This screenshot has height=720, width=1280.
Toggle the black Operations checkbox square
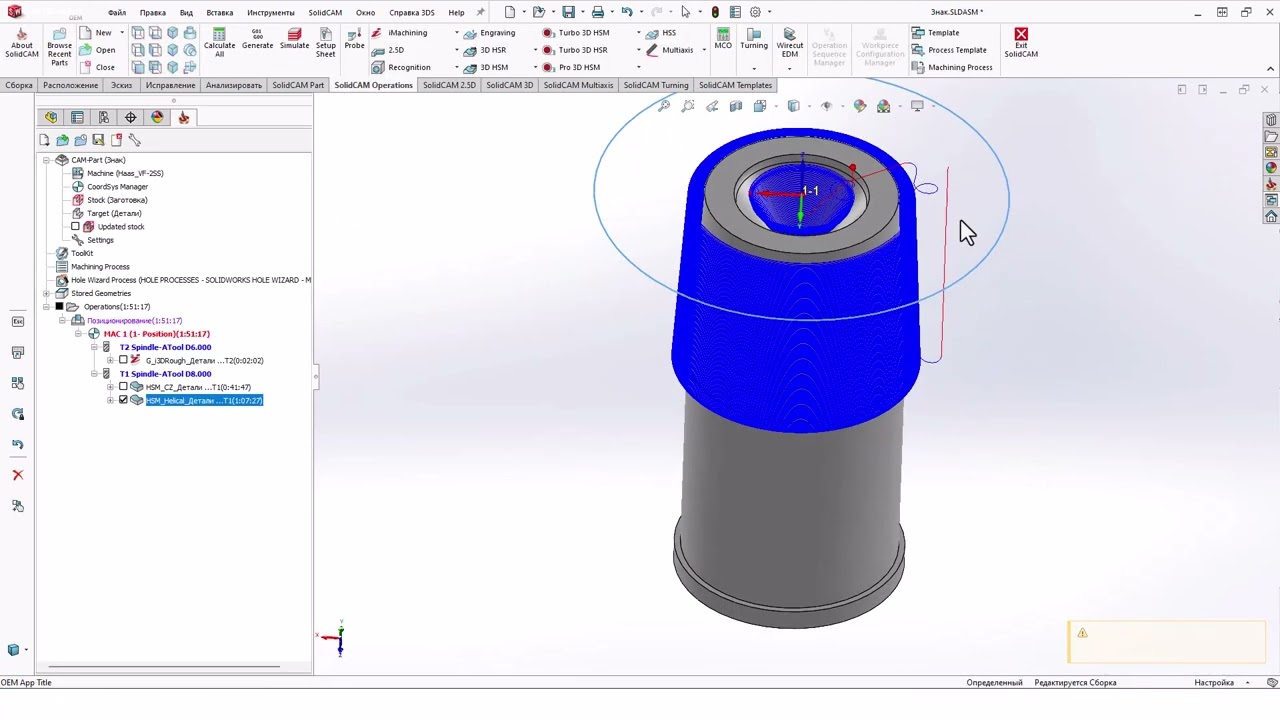[59, 307]
